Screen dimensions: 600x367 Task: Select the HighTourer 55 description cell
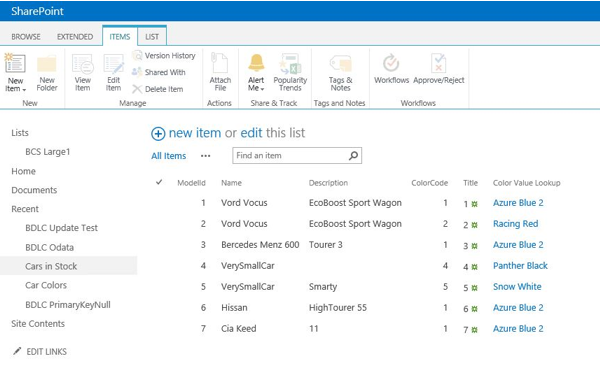(338, 308)
